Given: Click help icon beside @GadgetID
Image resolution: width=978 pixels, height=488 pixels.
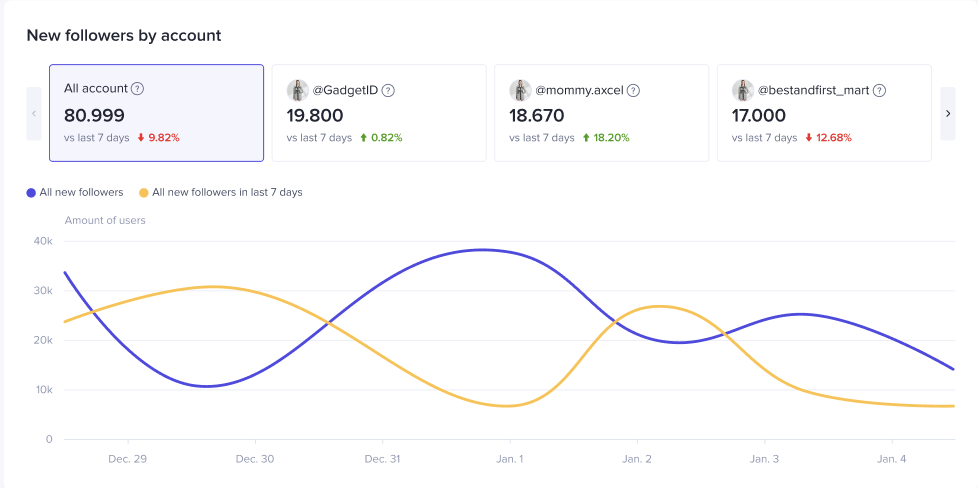Looking at the screenshot, I should pyautogui.click(x=388, y=90).
